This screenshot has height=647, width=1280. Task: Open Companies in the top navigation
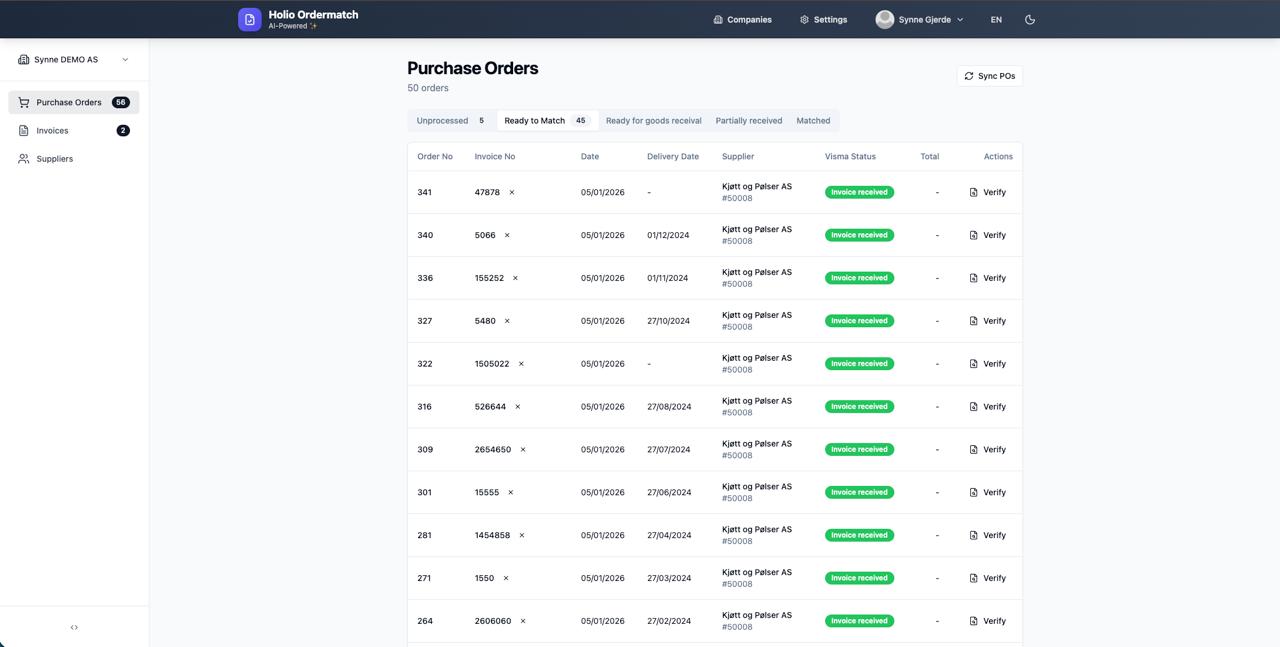coord(742,19)
